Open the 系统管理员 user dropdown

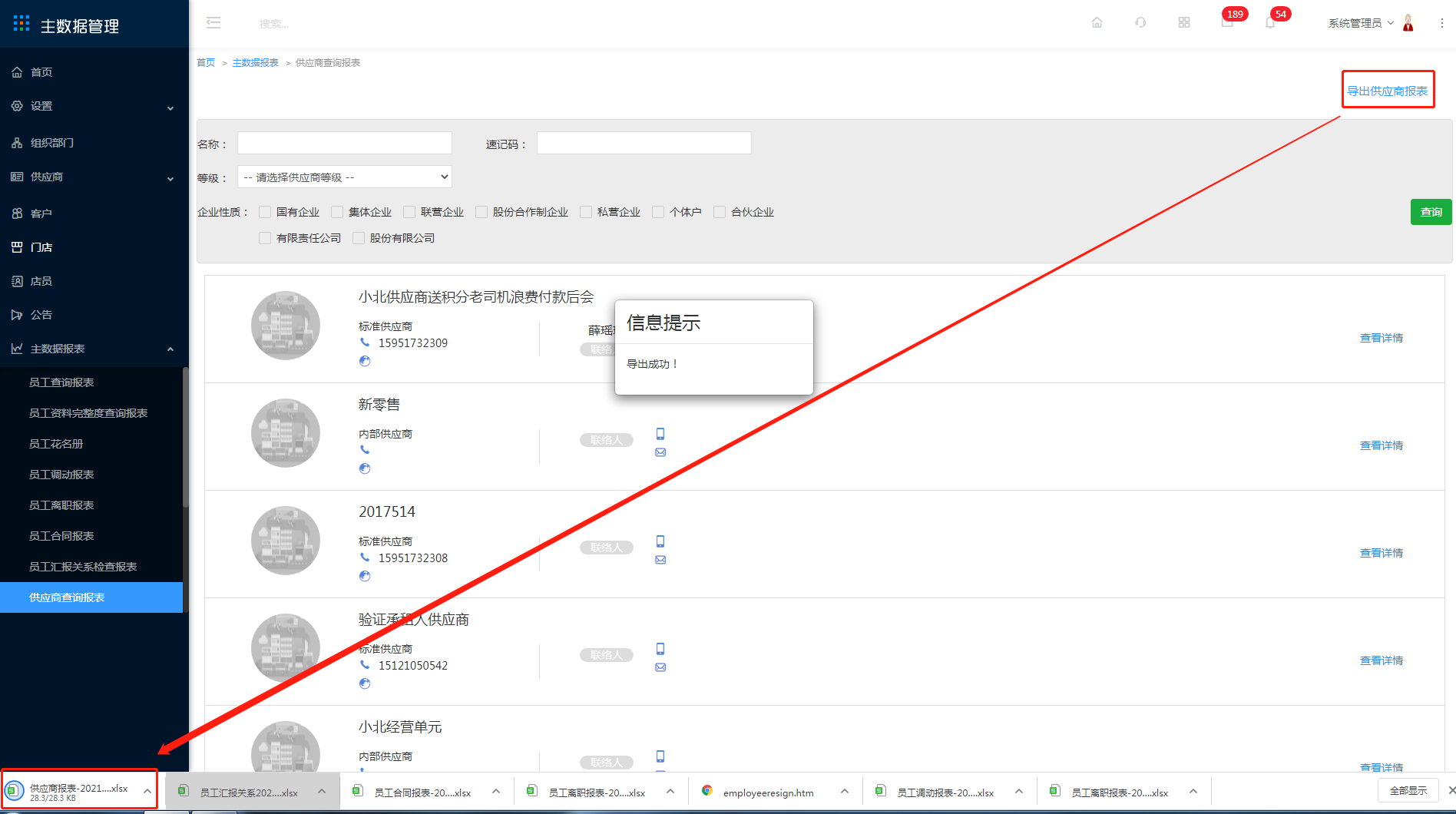click(1362, 23)
